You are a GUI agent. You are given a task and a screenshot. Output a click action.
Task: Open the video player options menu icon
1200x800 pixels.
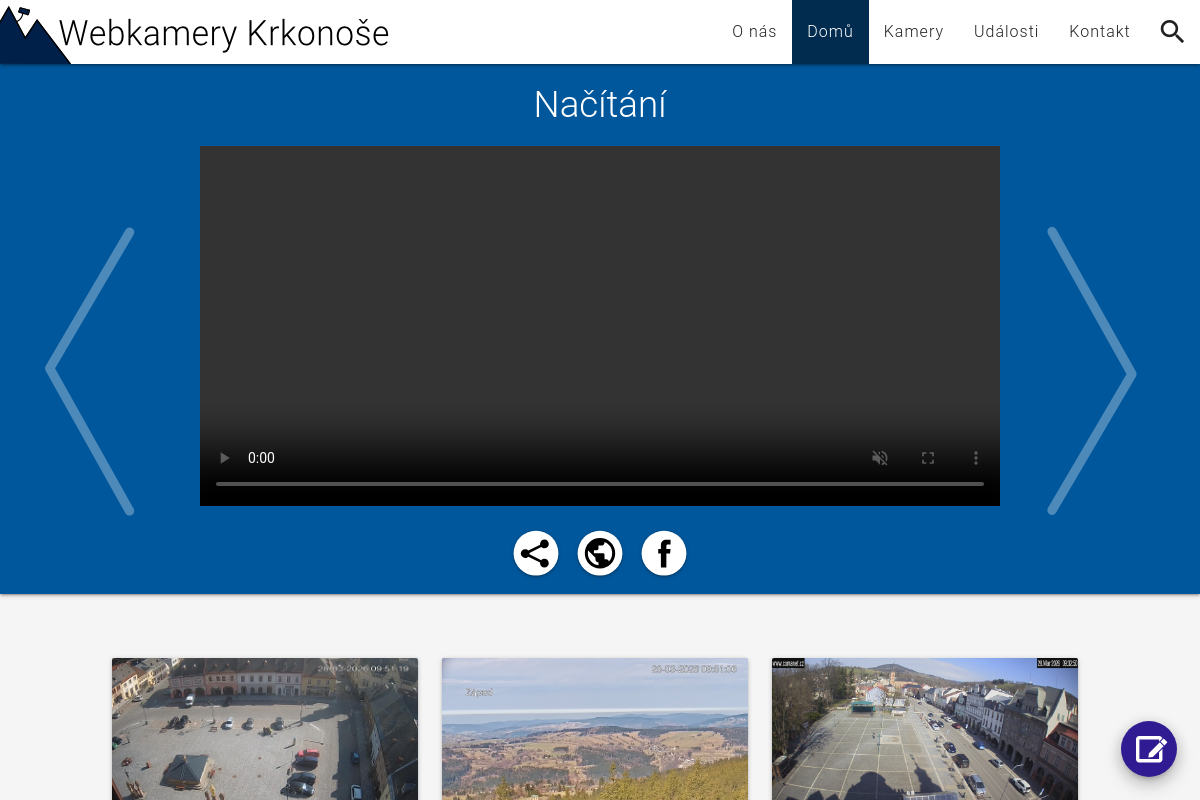(x=976, y=458)
